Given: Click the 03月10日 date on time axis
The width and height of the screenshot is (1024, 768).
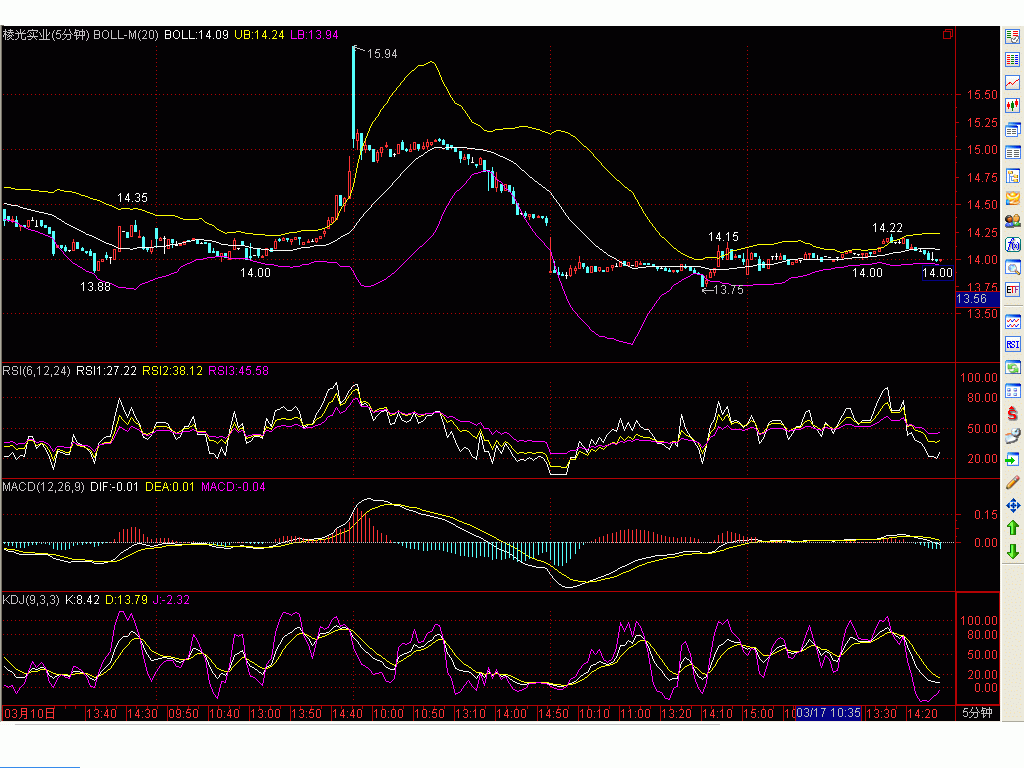Looking at the screenshot, I should (x=30, y=714).
